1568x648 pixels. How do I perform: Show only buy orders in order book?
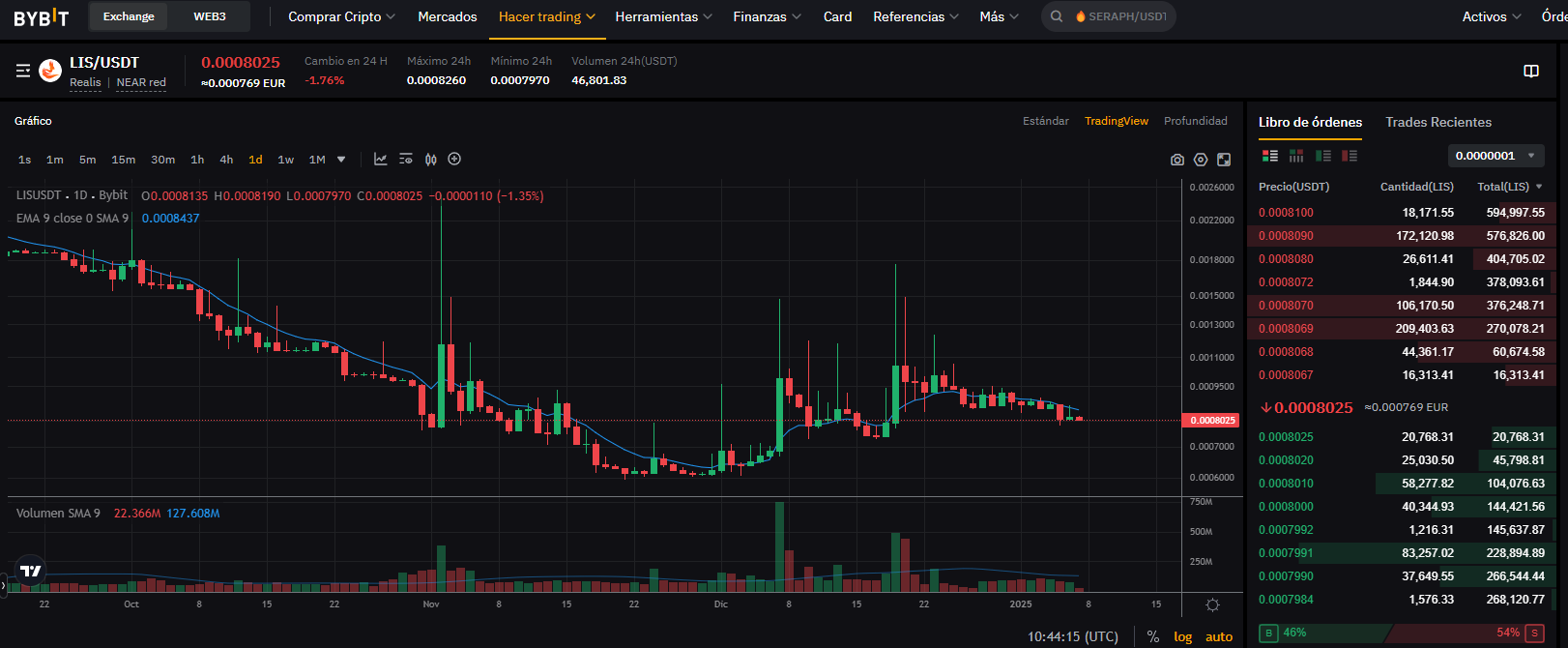click(1323, 156)
